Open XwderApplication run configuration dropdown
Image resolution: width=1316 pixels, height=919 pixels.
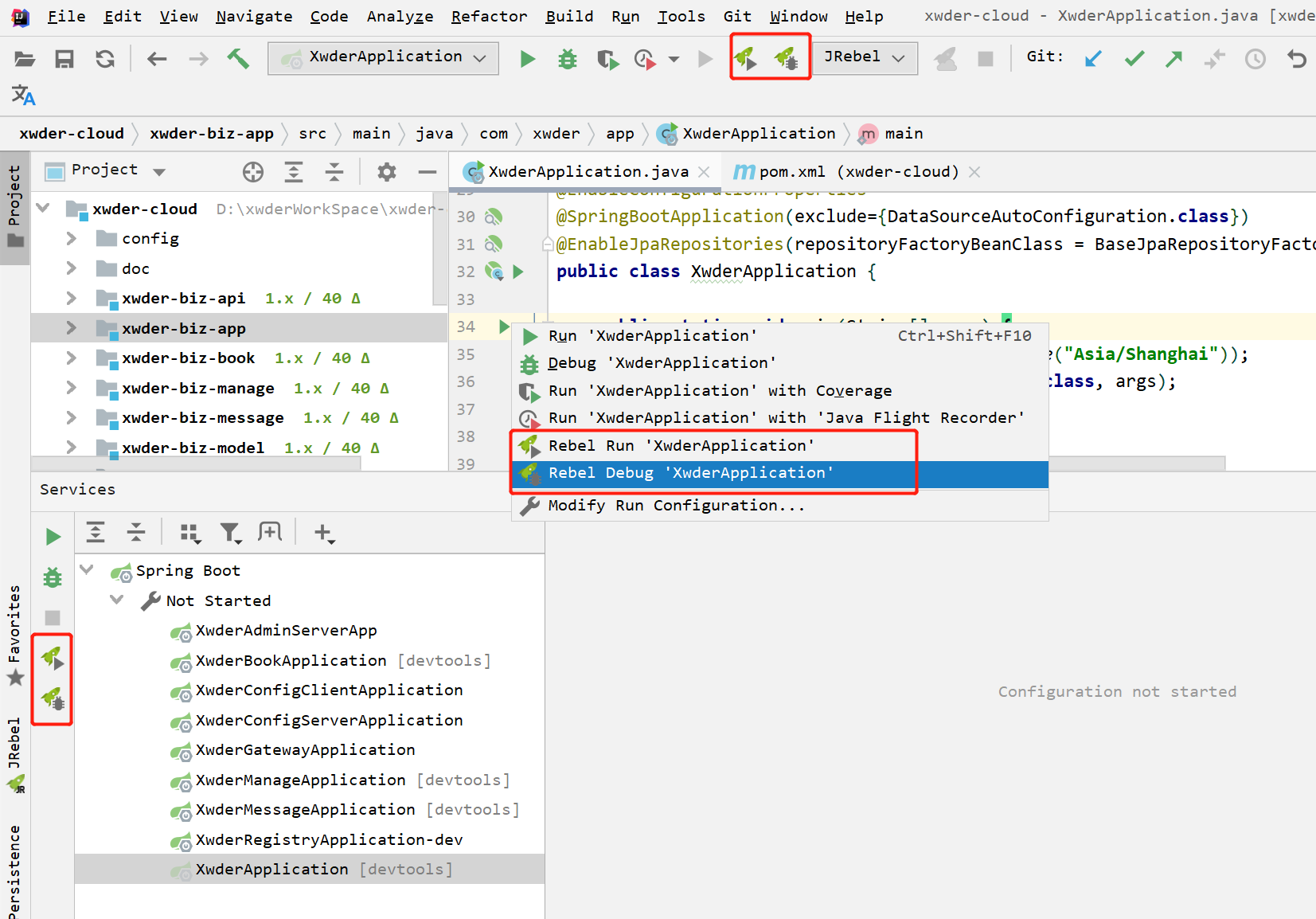(384, 57)
